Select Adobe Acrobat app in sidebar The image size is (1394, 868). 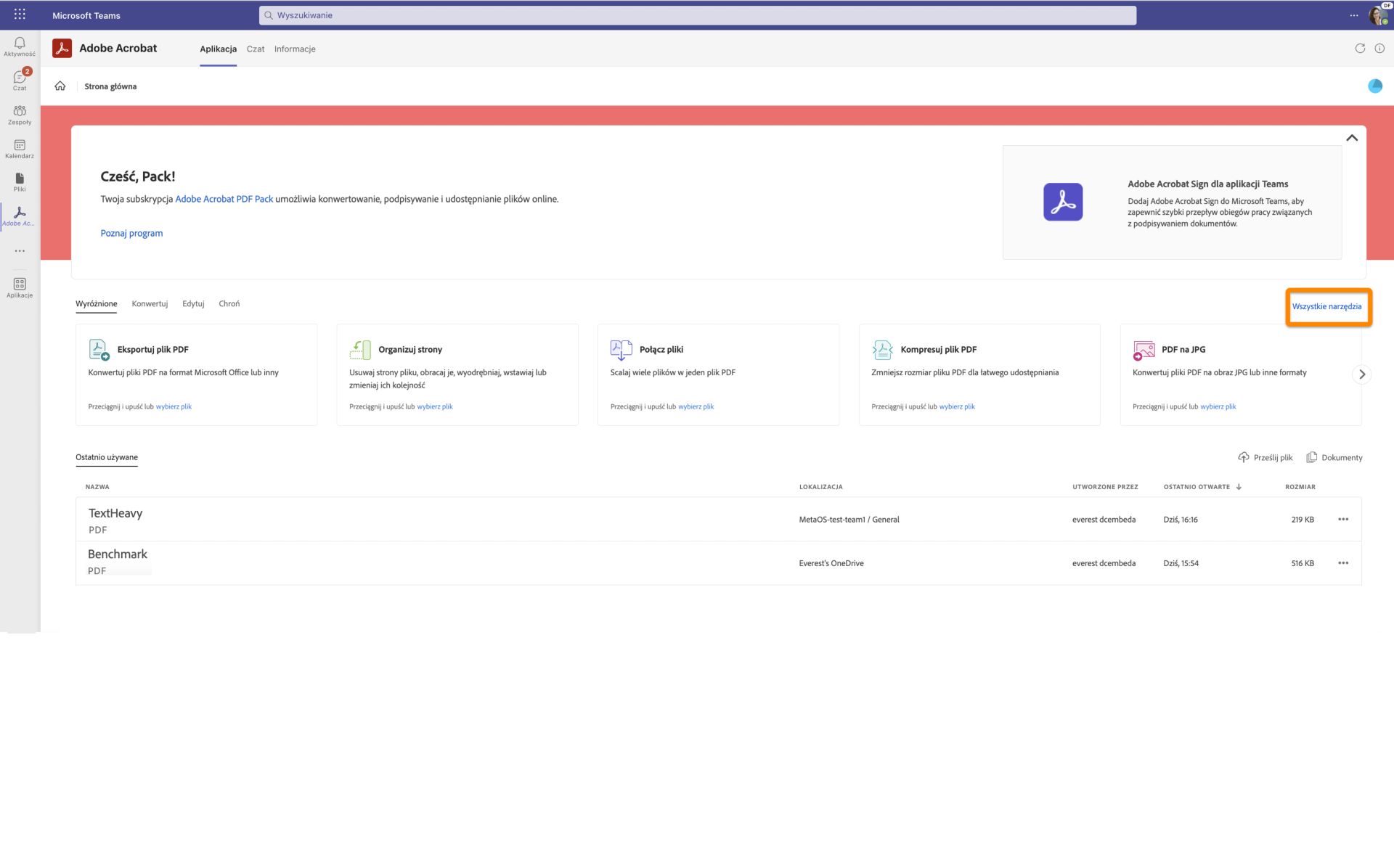tap(20, 216)
